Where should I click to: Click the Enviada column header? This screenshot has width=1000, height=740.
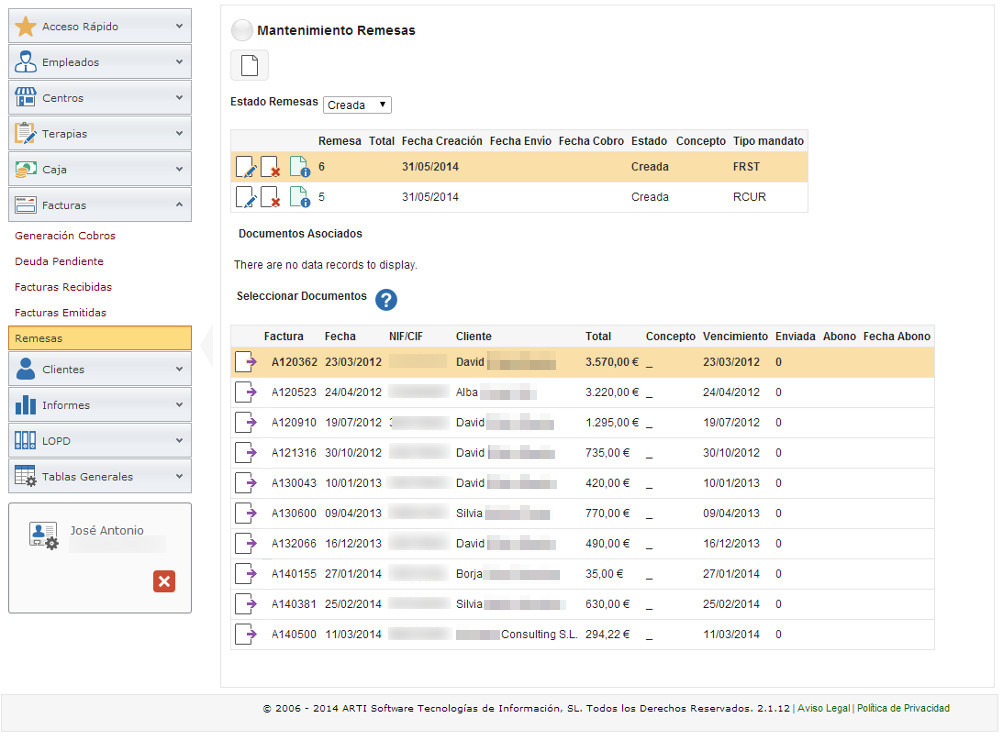795,336
